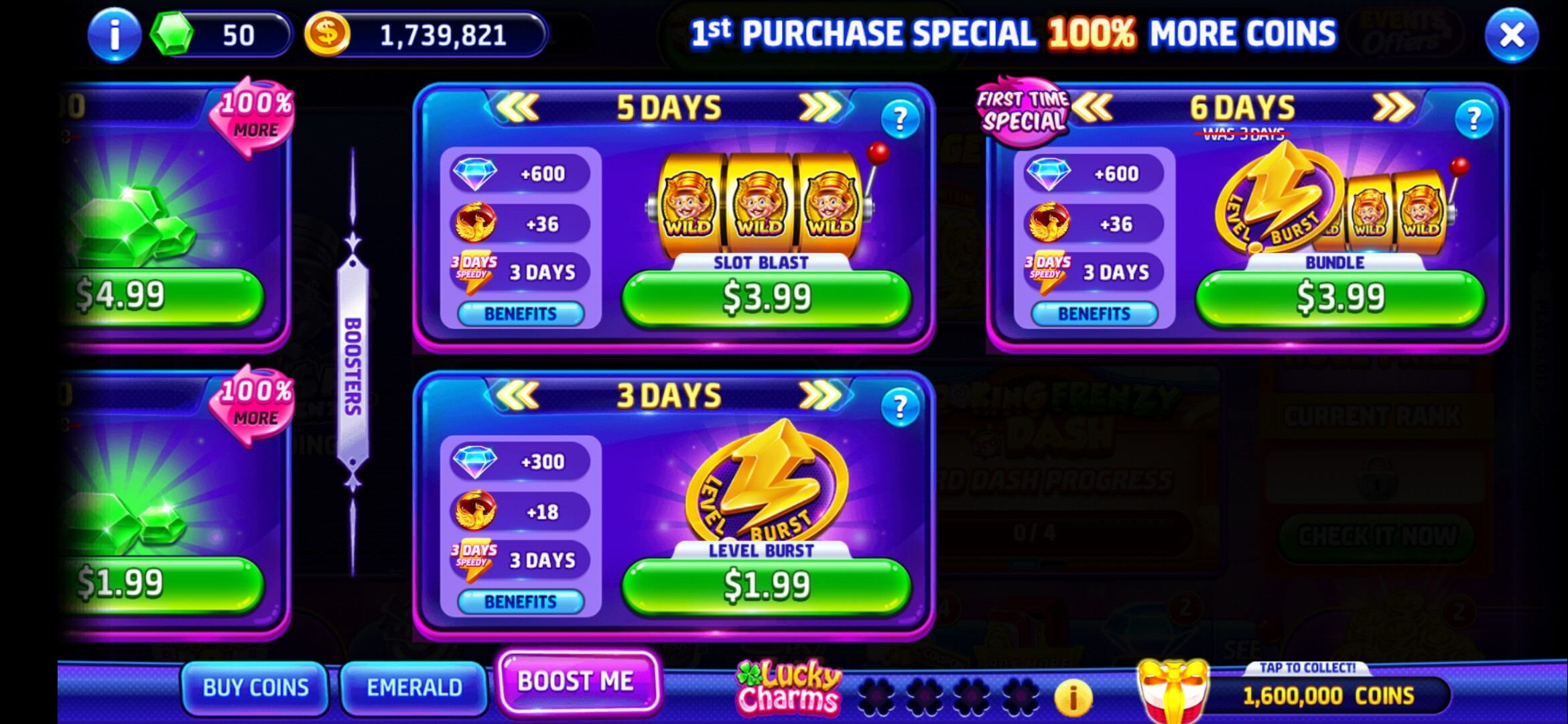This screenshot has height=724, width=1568.
Task: Tap the gold dollar coin icon
Action: point(327,34)
